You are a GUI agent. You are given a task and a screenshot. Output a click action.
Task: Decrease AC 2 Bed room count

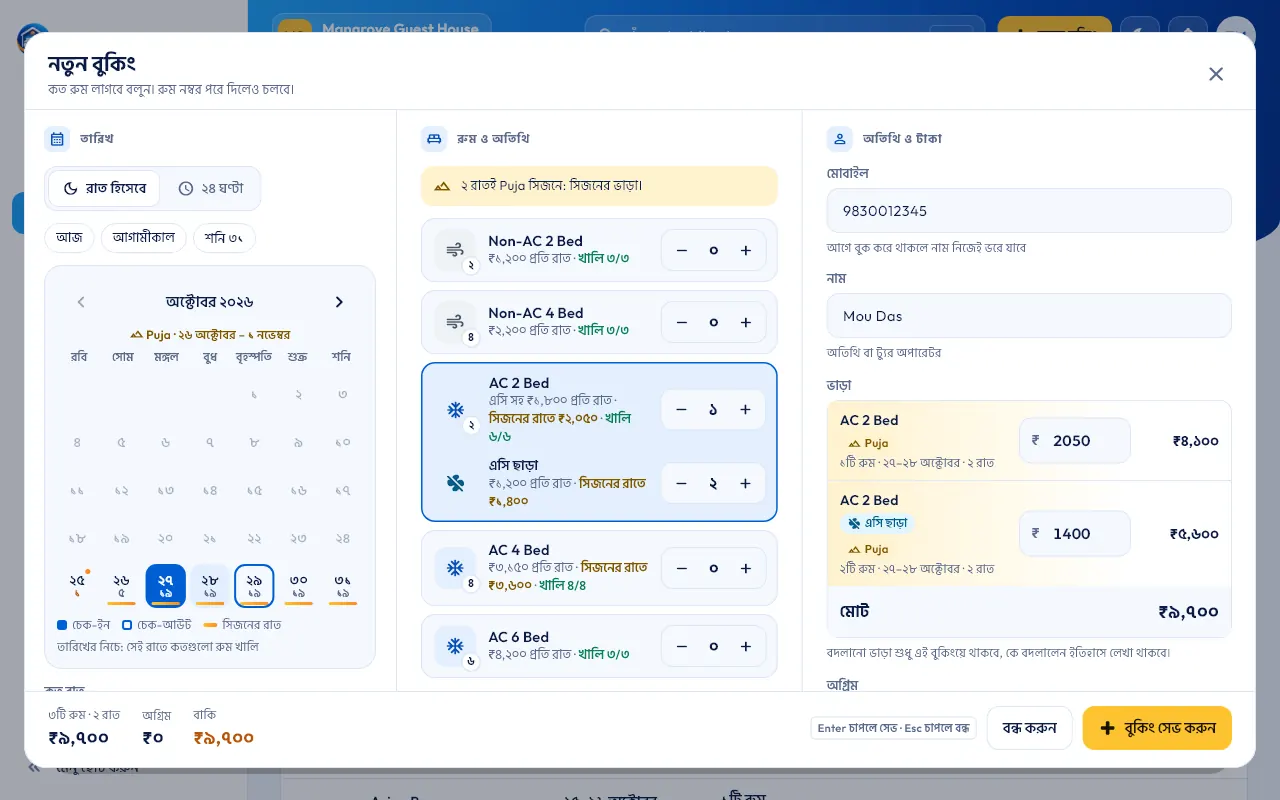(x=681, y=410)
